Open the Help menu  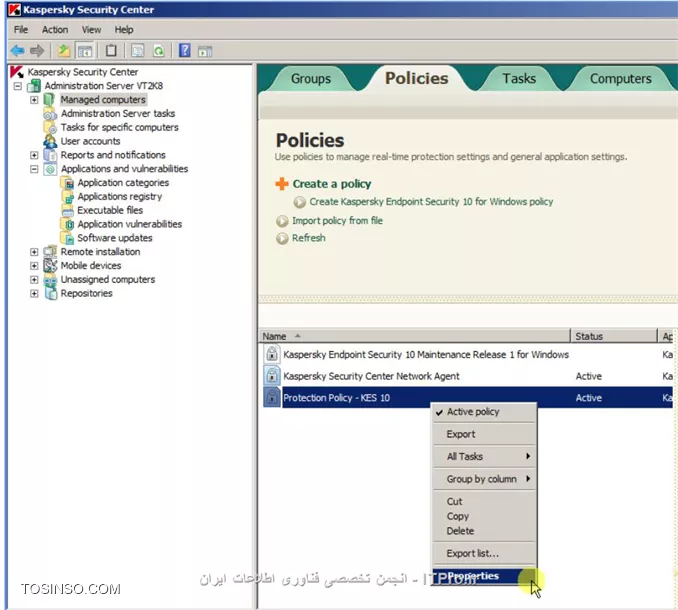click(124, 29)
